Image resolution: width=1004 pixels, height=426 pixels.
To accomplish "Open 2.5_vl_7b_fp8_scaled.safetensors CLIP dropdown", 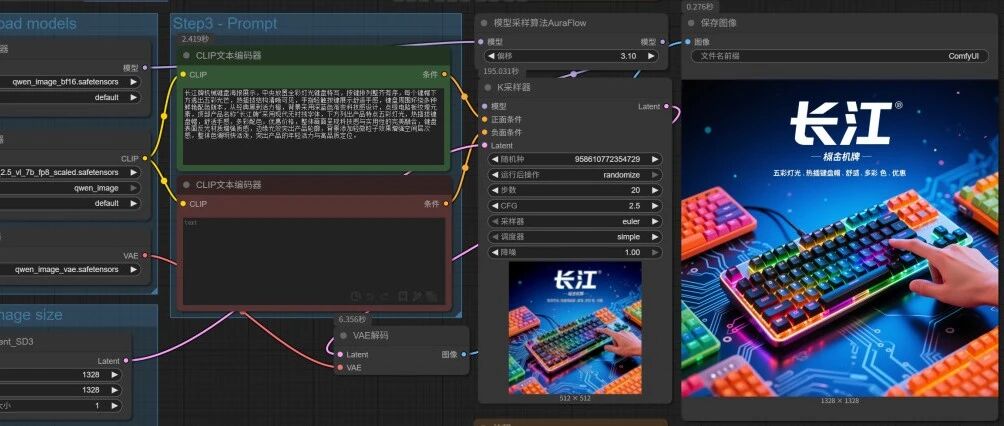I will [x=70, y=172].
